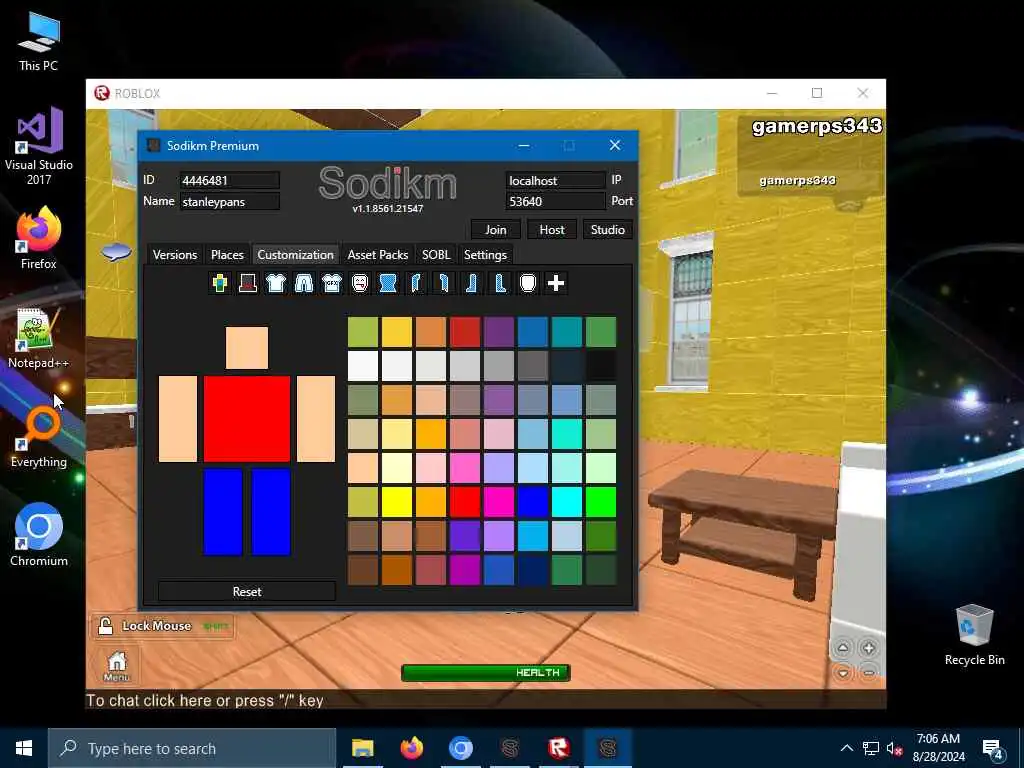Open Firefox from the taskbar
This screenshot has height=768, width=1024.
pos(411,748)
